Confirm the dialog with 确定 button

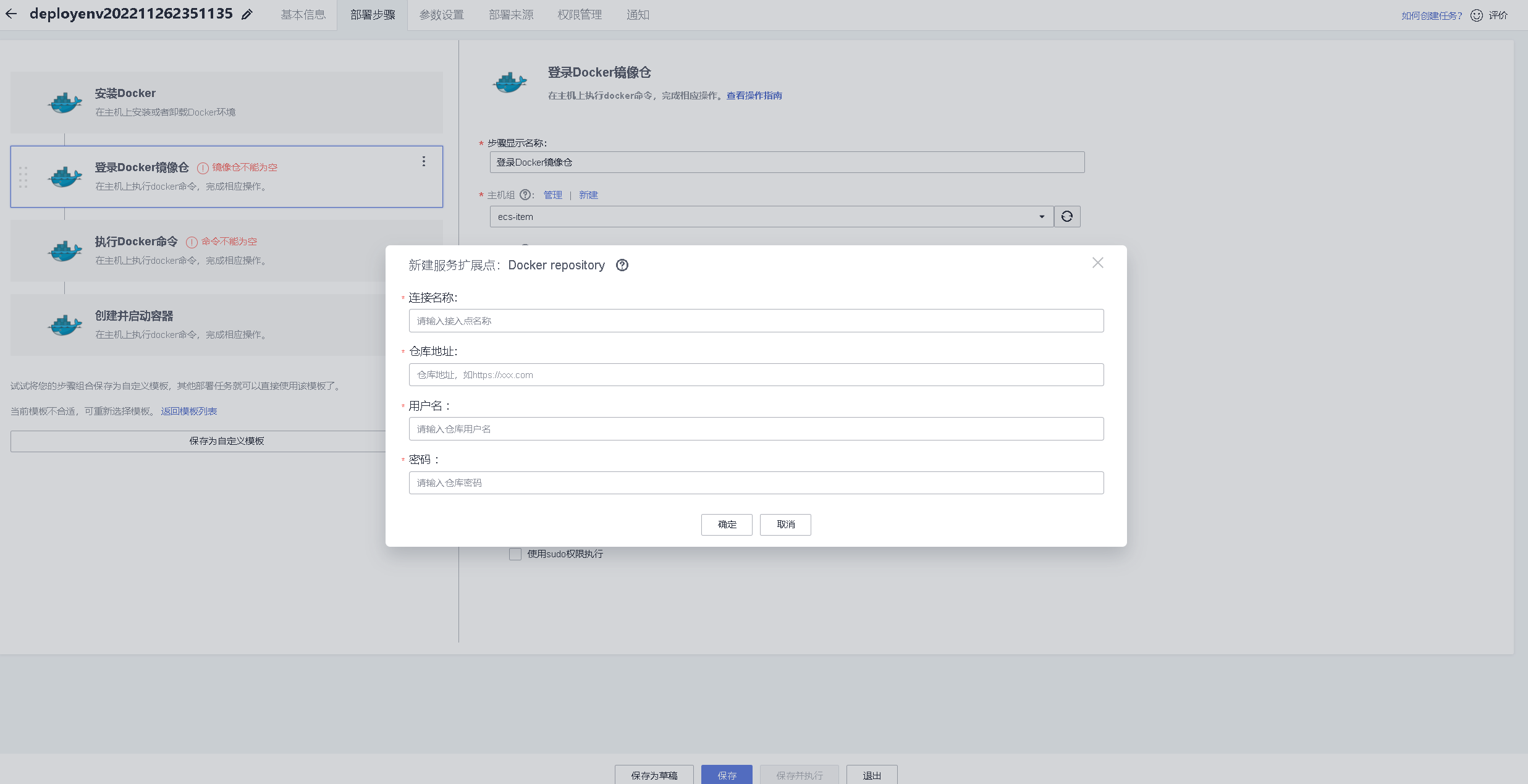[x=727, y=524]
